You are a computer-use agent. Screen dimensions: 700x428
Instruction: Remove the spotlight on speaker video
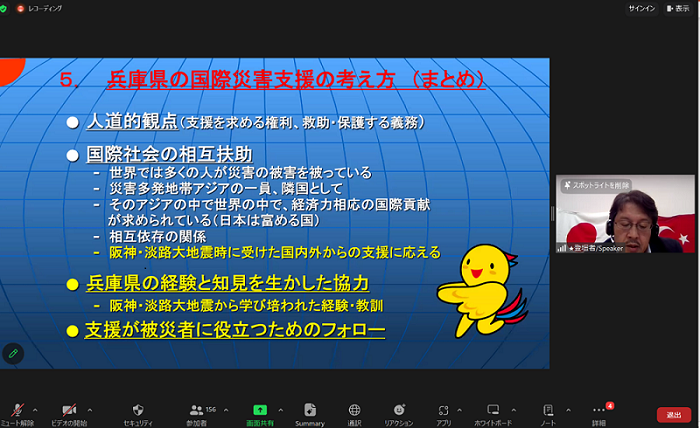596,185
